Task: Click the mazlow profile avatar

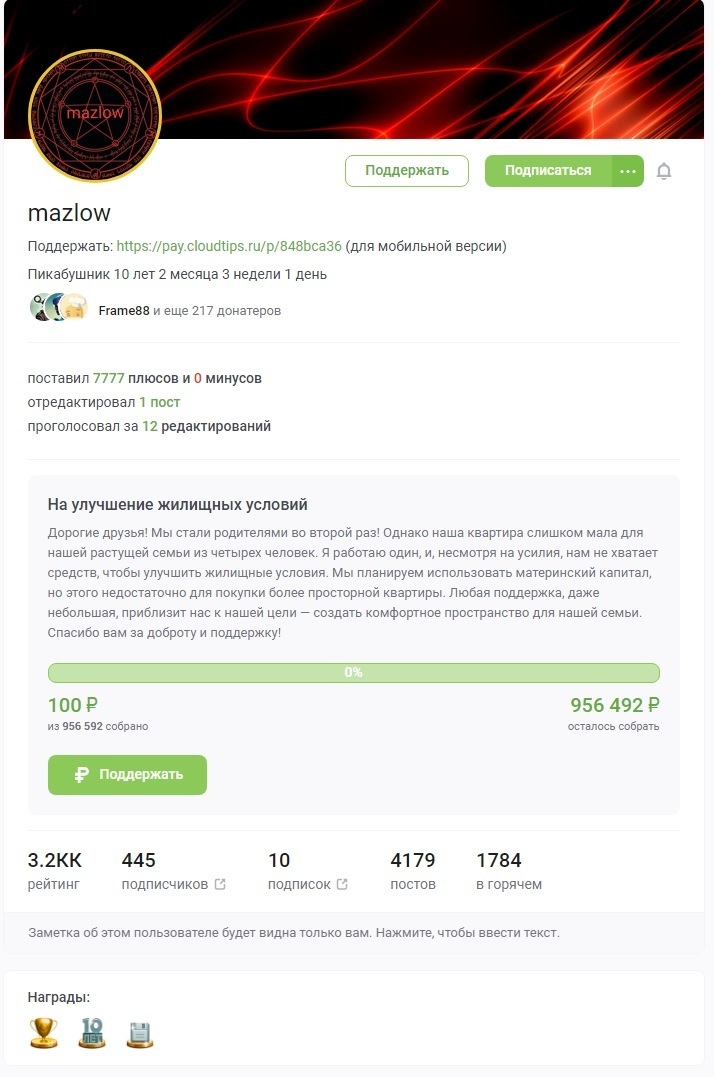Action: 95,116
